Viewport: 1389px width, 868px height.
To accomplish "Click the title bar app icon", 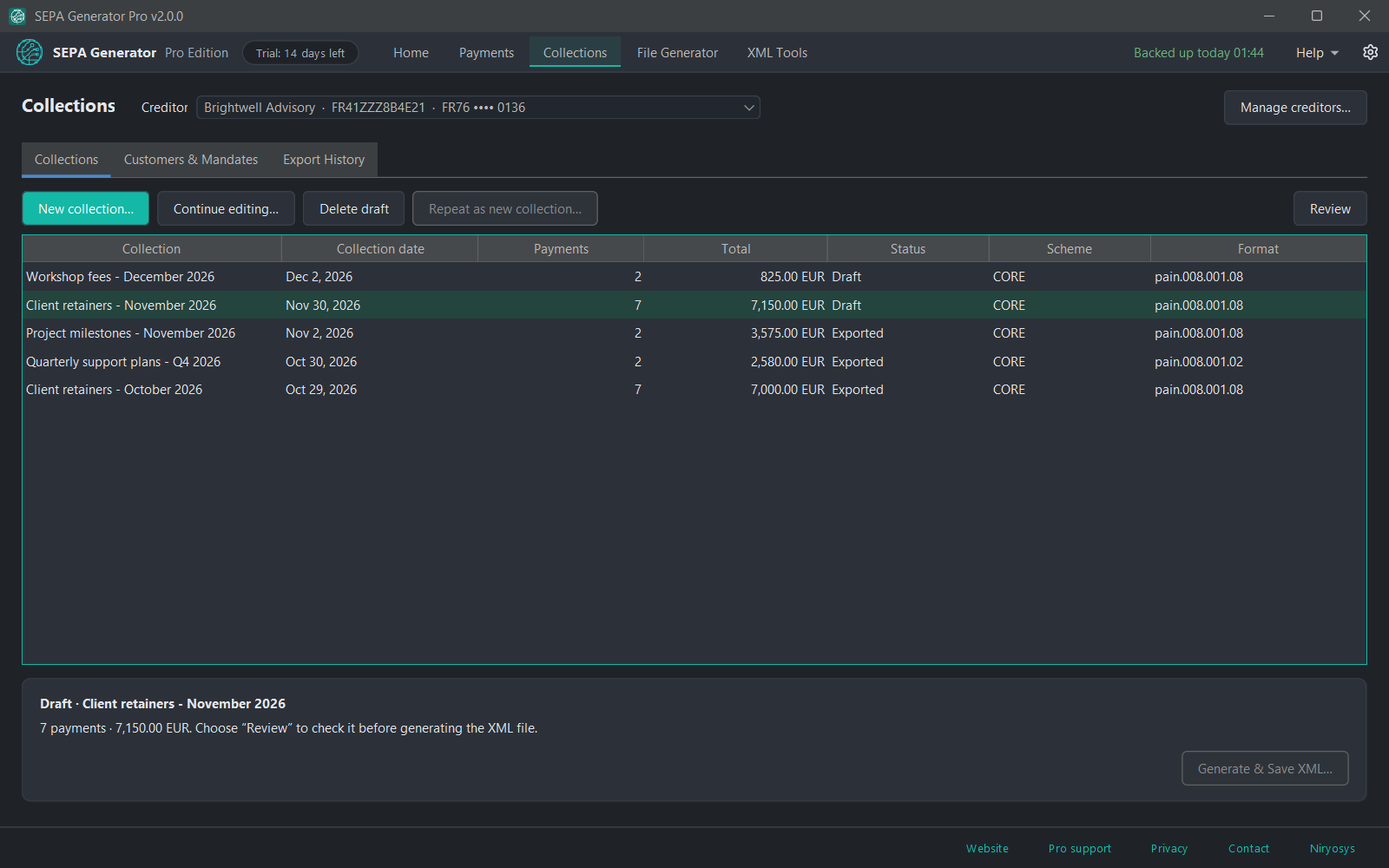I will tap(17, 16).
